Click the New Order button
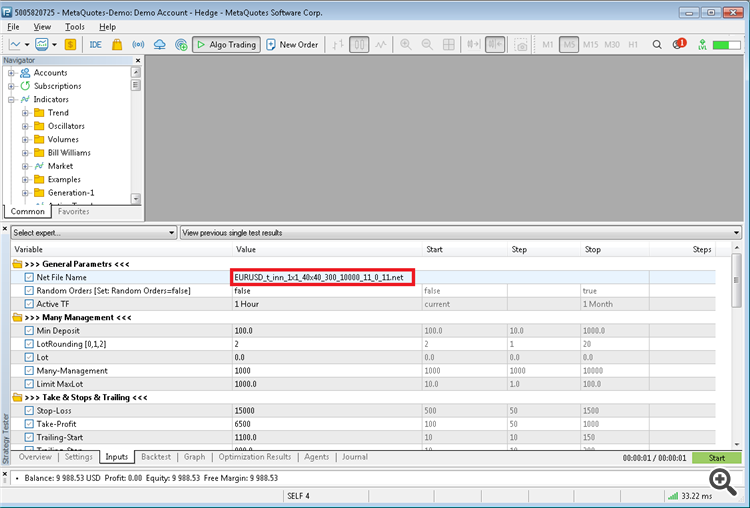The height and width of the screenshot is (508, 750). [x=291, y=45]
